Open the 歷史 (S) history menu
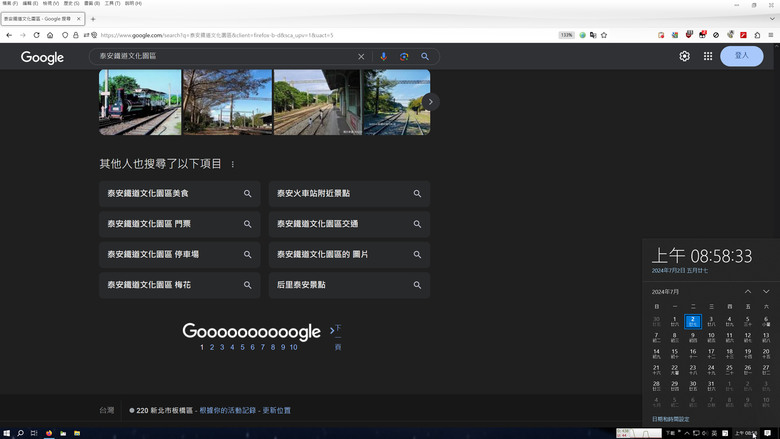This screenshot has width=780, height=439. click(x=72, y=3)
